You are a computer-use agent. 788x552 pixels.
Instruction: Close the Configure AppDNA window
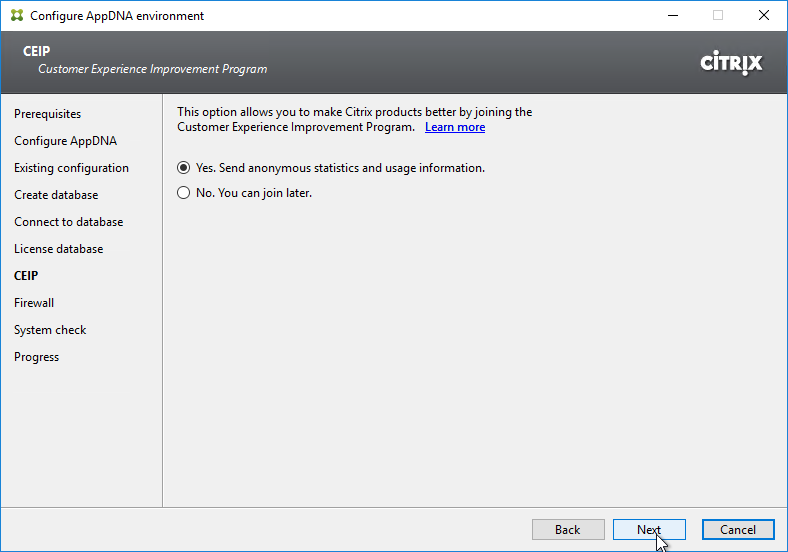click(x=764, y=16)
